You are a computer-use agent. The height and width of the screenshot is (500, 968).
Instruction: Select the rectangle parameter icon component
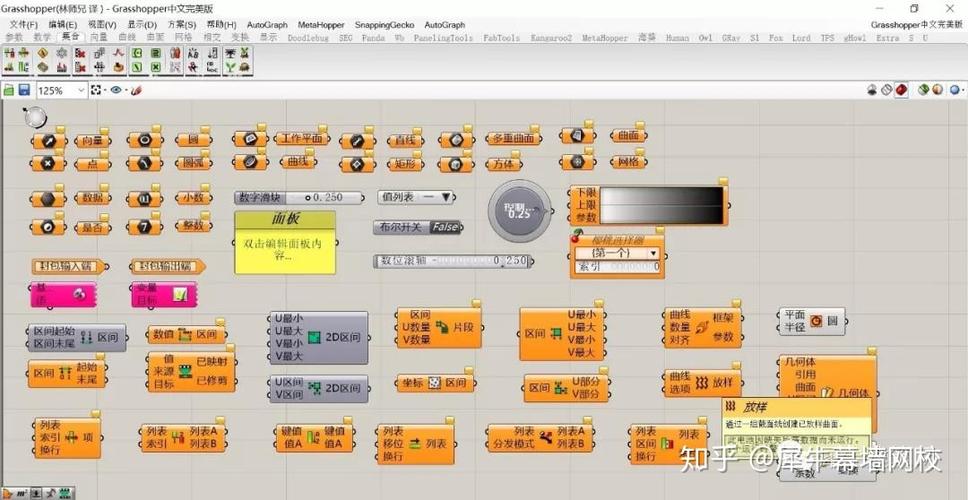pos(357,164)
